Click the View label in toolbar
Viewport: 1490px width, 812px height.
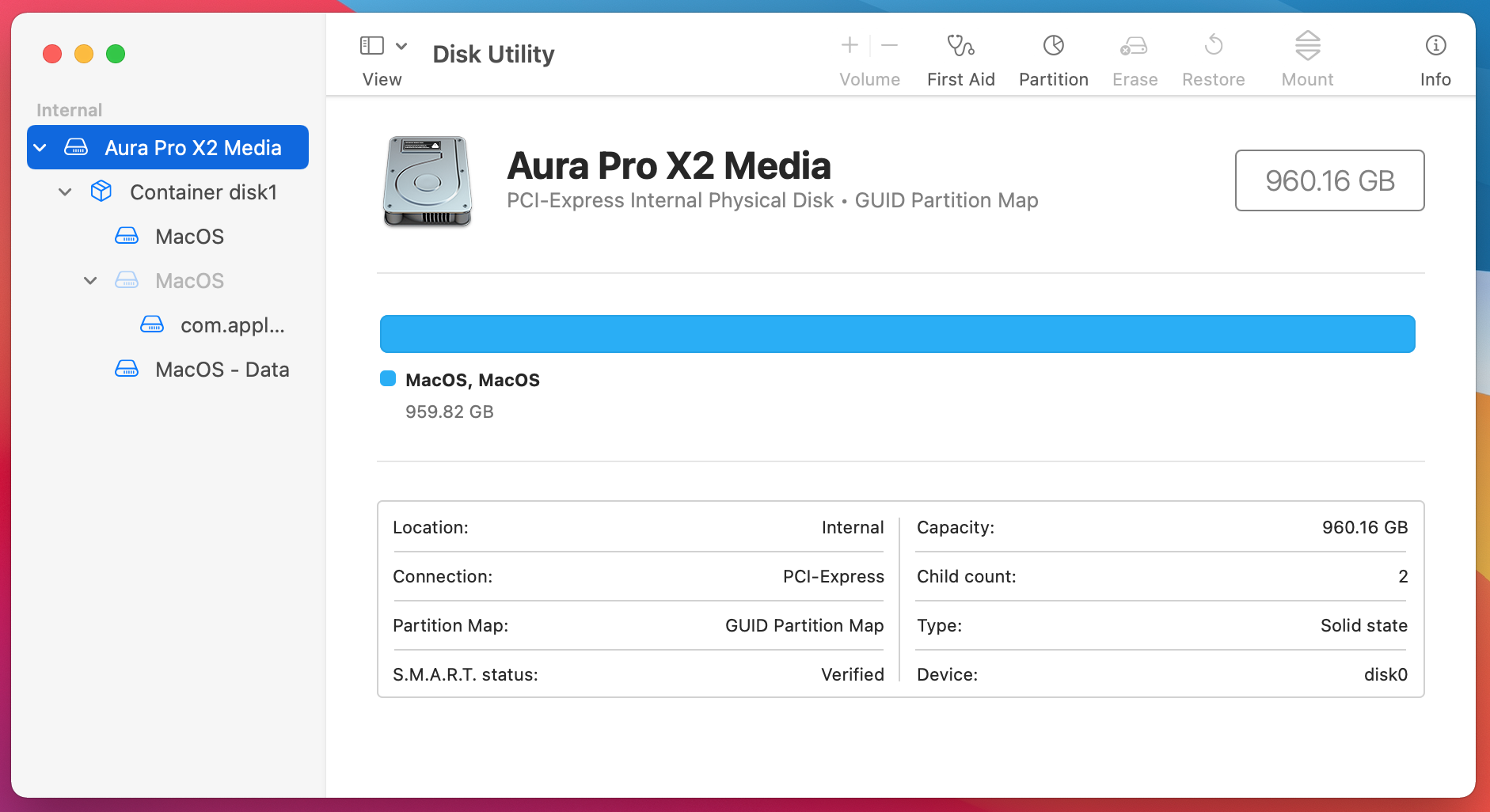coord(382,79)
